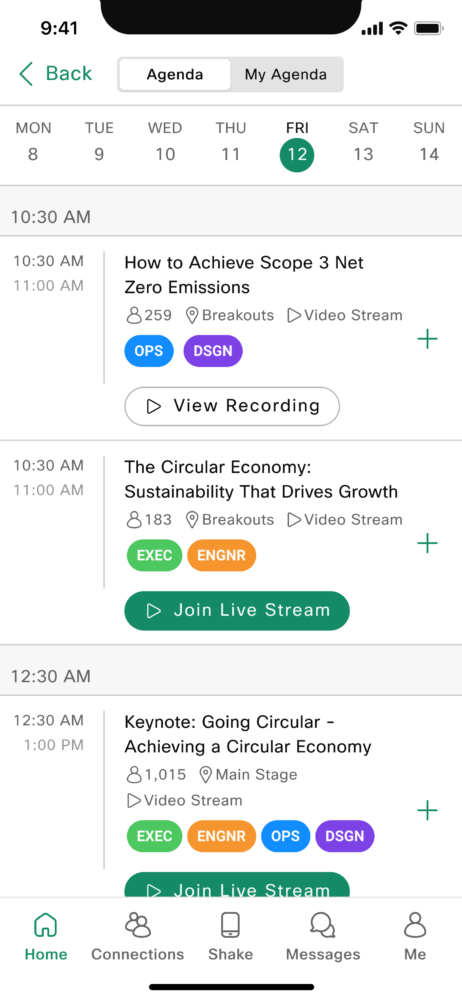Screen dimensions: 462x1000
Task: Go to the Me profile icon
Action: [415, 925]
